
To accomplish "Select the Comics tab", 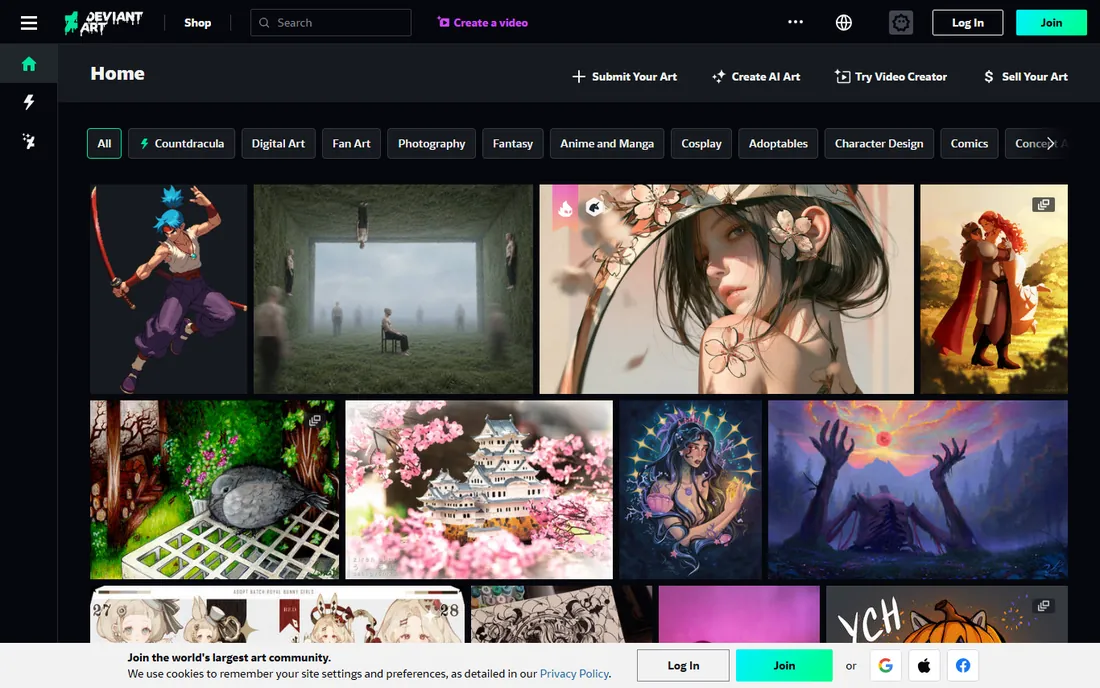I will pyautogui.click(x=970, y=143).
